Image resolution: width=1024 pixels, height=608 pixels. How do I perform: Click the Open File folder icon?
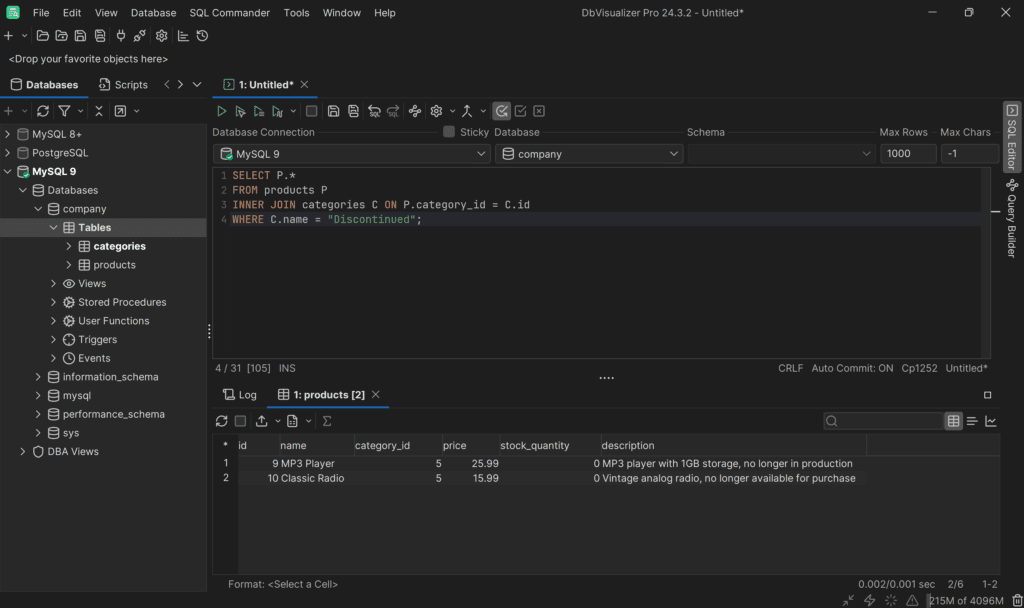(42, 36)
